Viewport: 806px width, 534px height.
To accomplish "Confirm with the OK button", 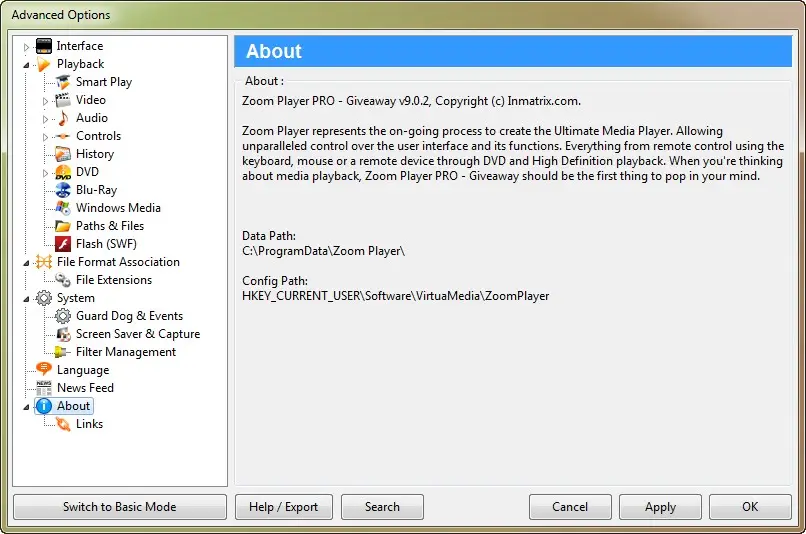I will click(750, 507).
